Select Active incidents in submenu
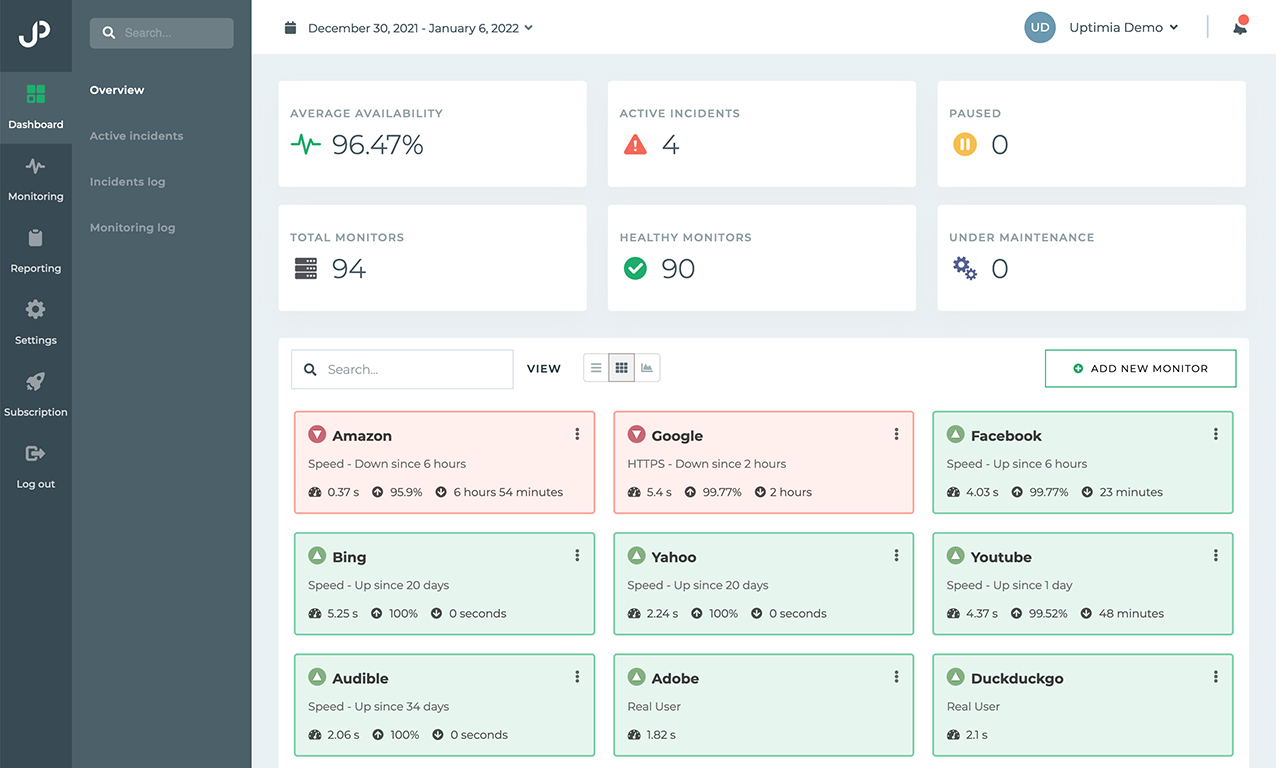Viewport: 1276px width, 768px height. (136, 136)
